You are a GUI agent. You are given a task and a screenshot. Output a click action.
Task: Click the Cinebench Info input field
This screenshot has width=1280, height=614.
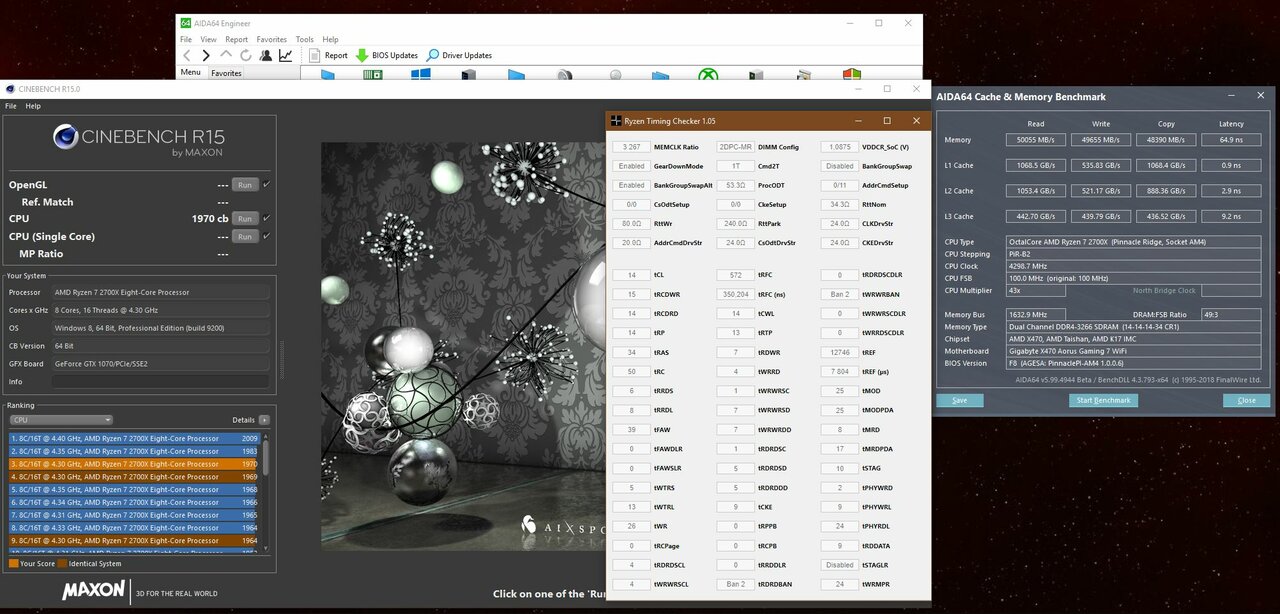click(x=160, y=382)
